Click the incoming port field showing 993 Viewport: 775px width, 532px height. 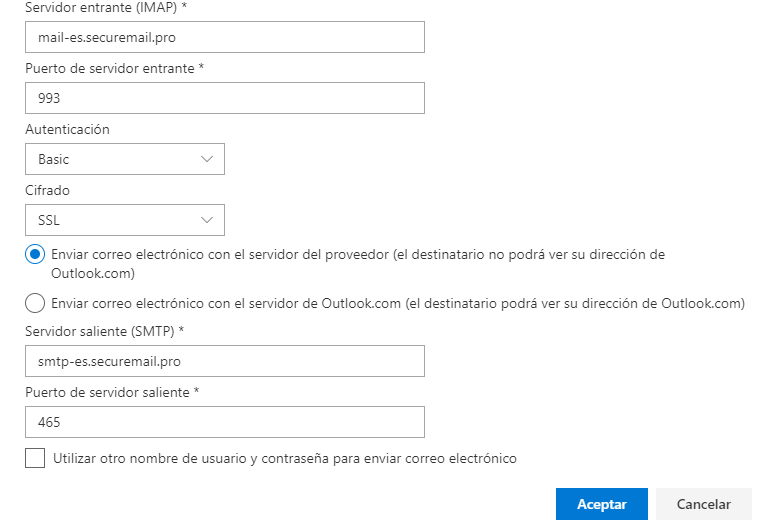pos(225,98)
